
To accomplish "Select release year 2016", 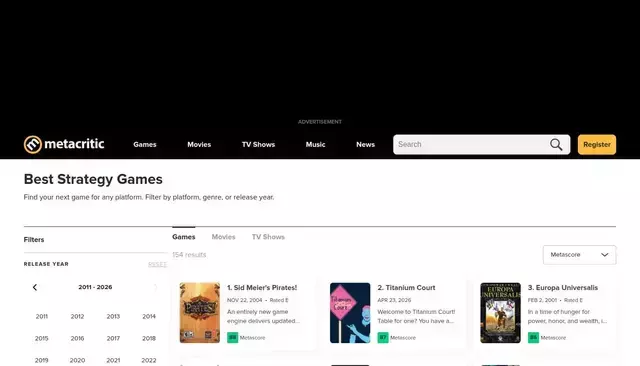I will click(77, 338).
